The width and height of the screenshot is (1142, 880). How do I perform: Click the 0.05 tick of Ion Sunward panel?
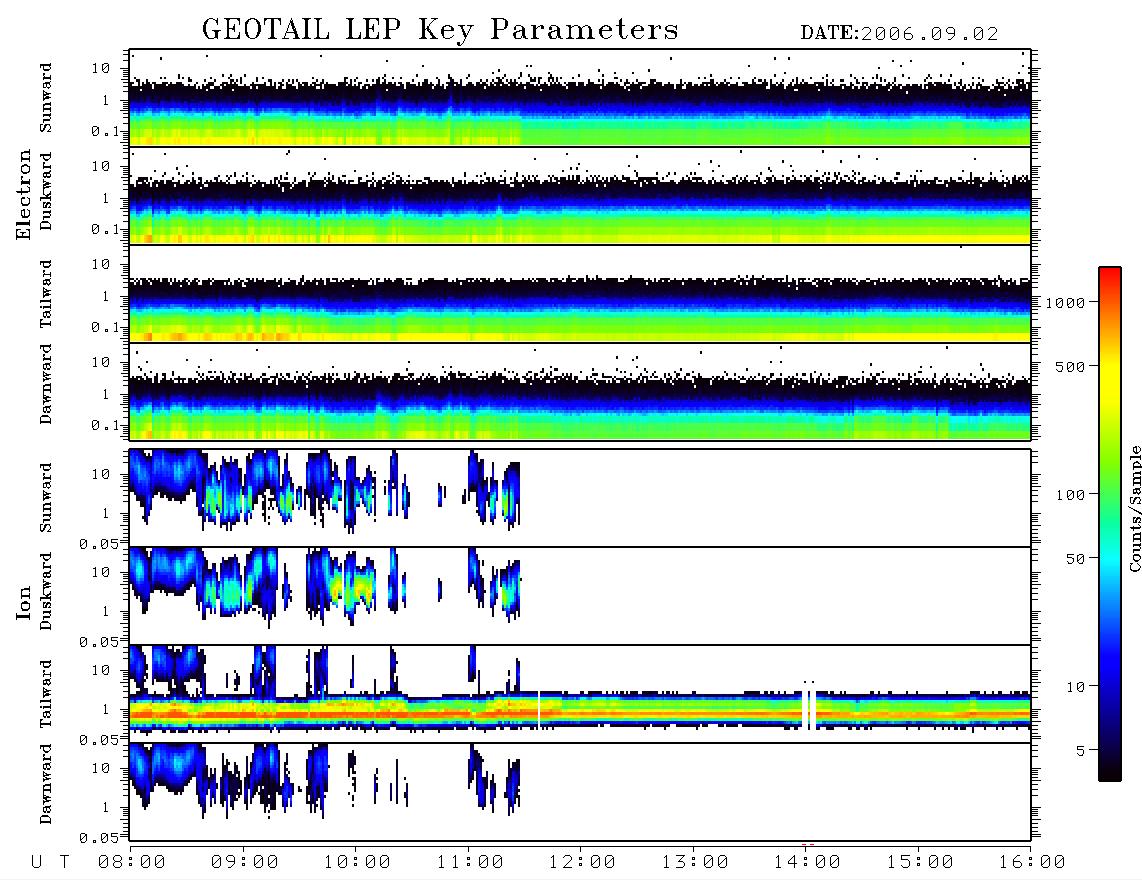[98, 544]
